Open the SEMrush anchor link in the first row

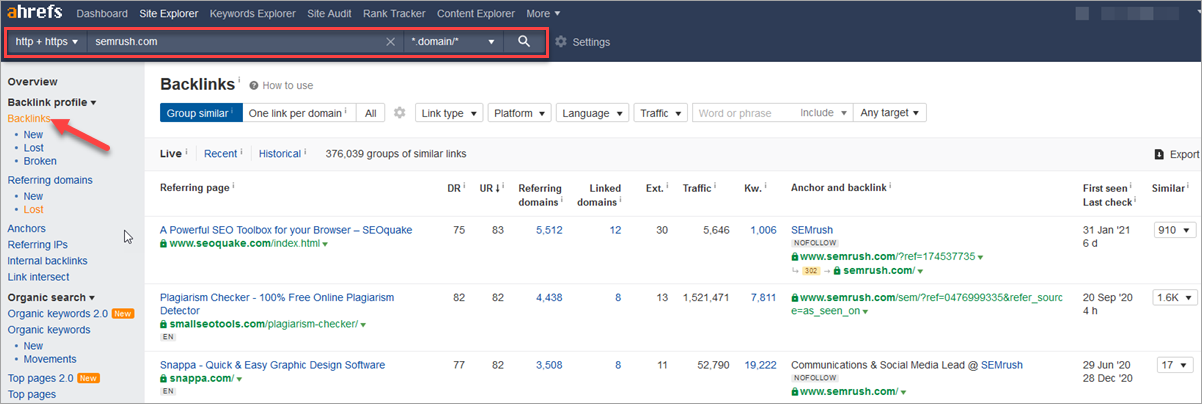[812, 230]
